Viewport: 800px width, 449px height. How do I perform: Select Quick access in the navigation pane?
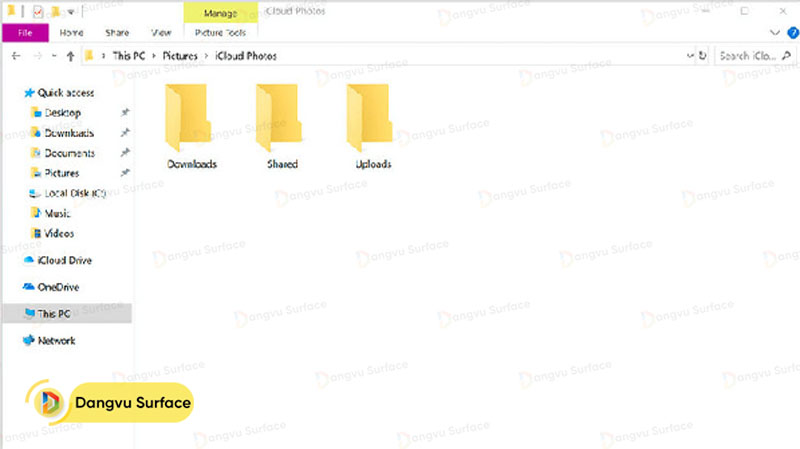65,93
